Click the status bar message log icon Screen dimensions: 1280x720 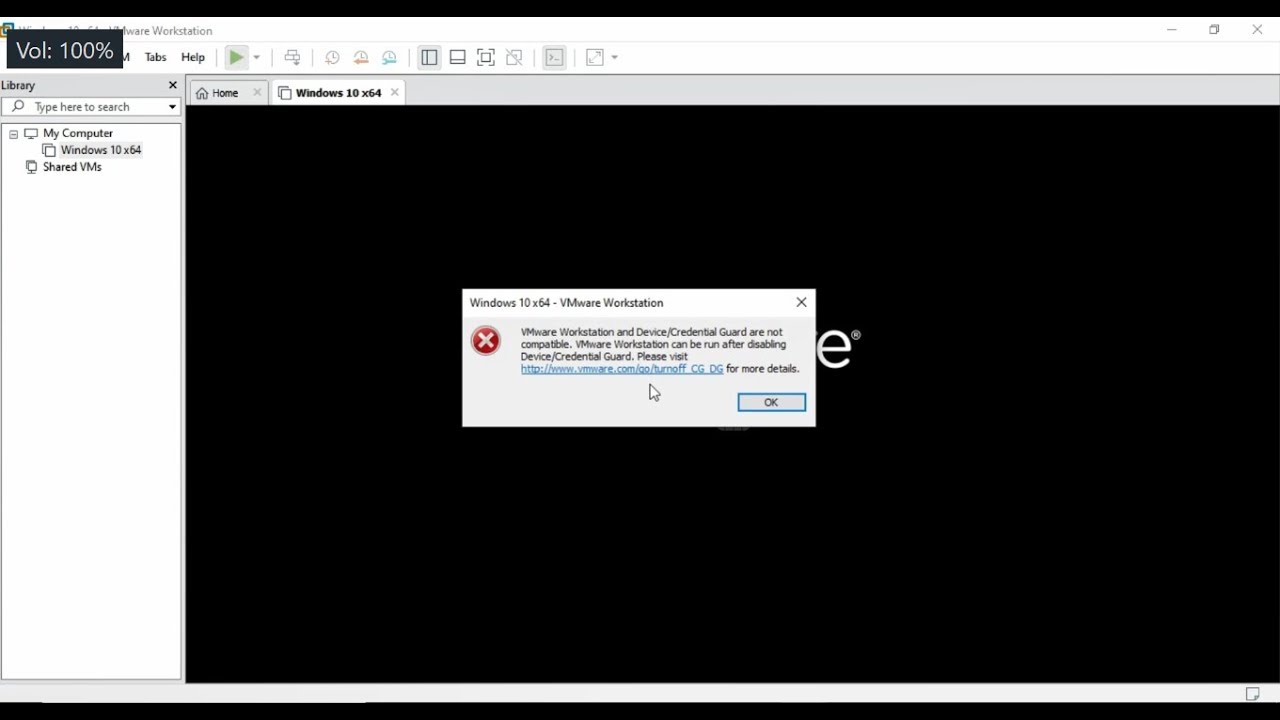click(x=1252, y=694)
